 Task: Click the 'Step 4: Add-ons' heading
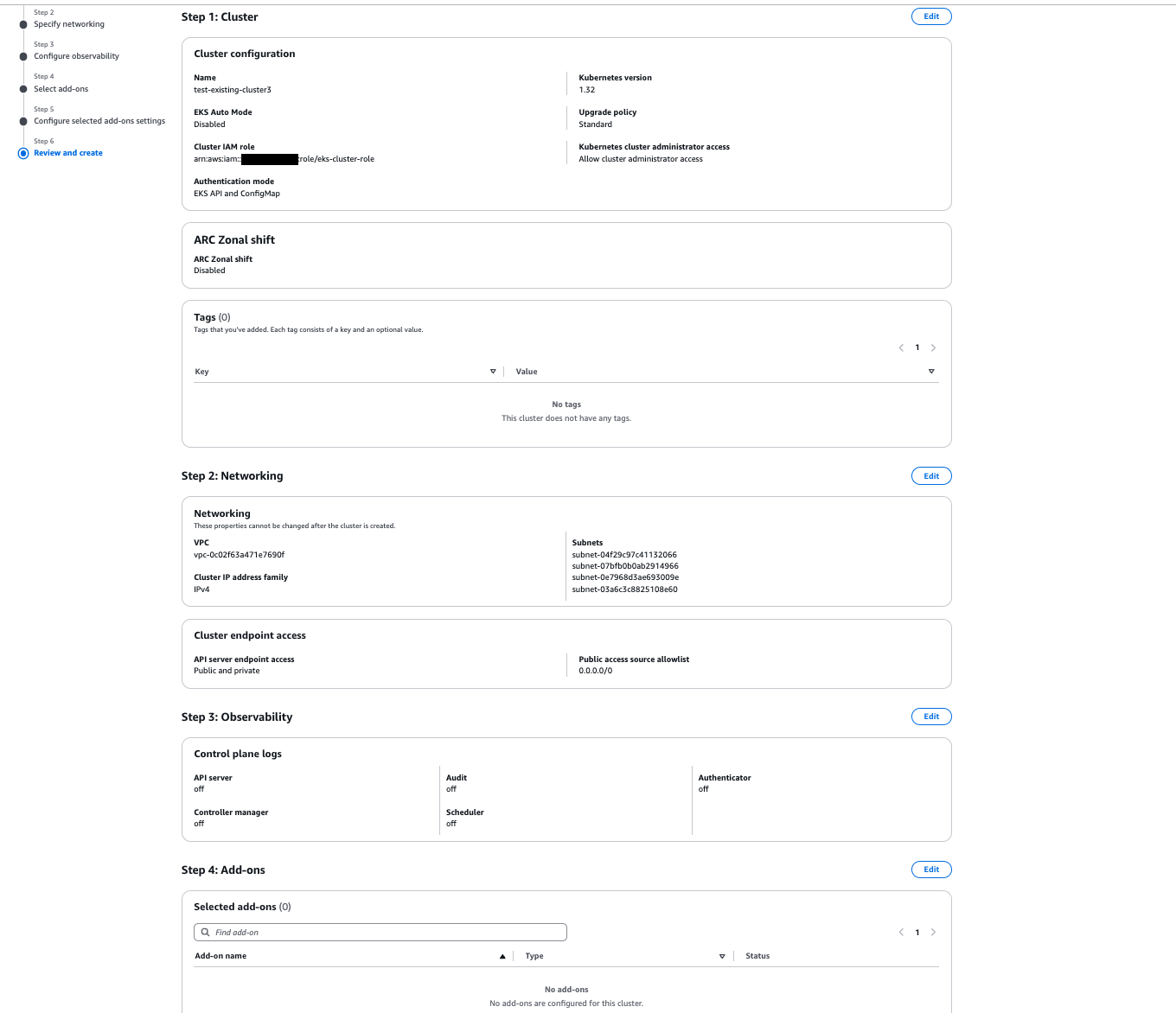(x=223, y=870)
